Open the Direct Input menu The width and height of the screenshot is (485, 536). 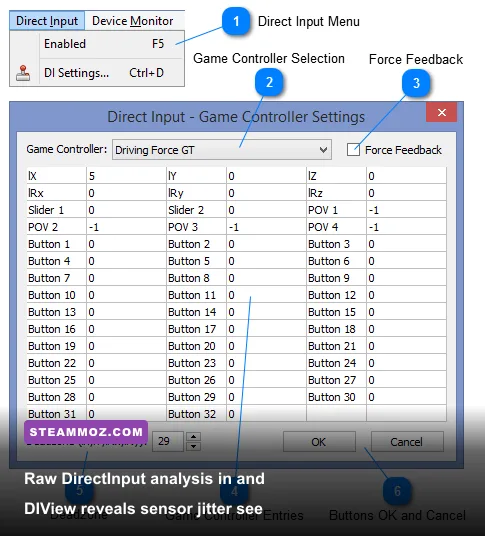47,21
